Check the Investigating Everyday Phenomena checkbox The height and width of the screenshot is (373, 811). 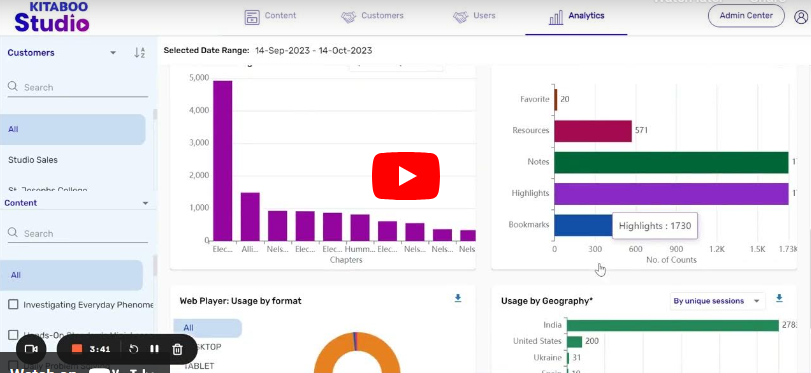[13, 305]
